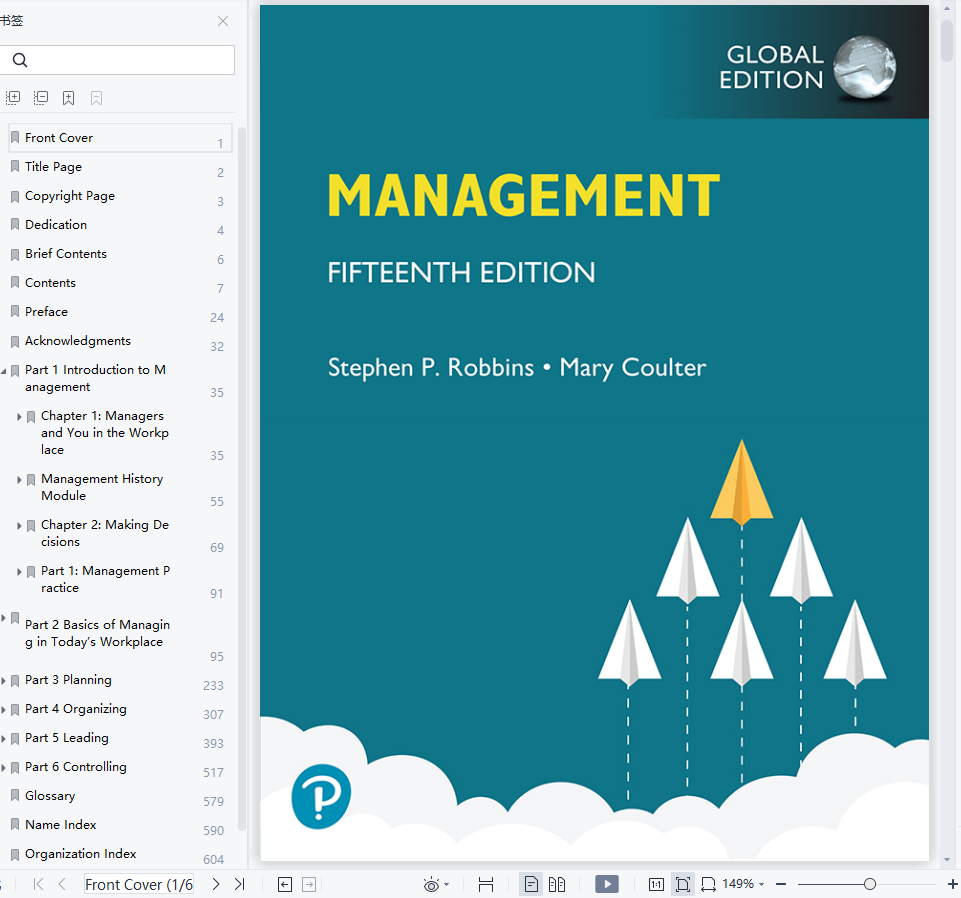Zoom out with minus button
Screen dimensions: 961x898
tap(781, 884)
